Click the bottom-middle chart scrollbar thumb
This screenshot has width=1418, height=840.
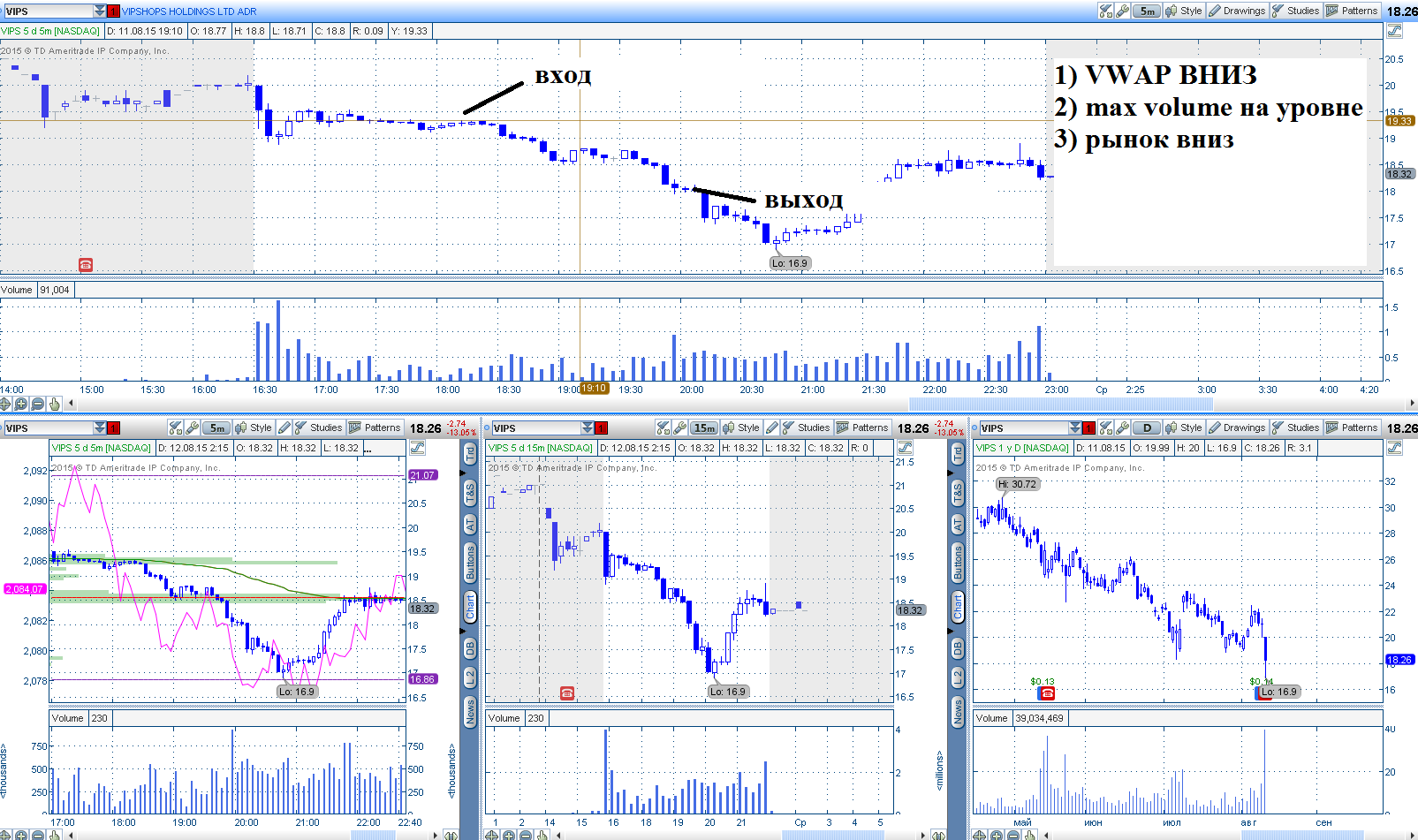pyautogui.click(x=832, y=835)
